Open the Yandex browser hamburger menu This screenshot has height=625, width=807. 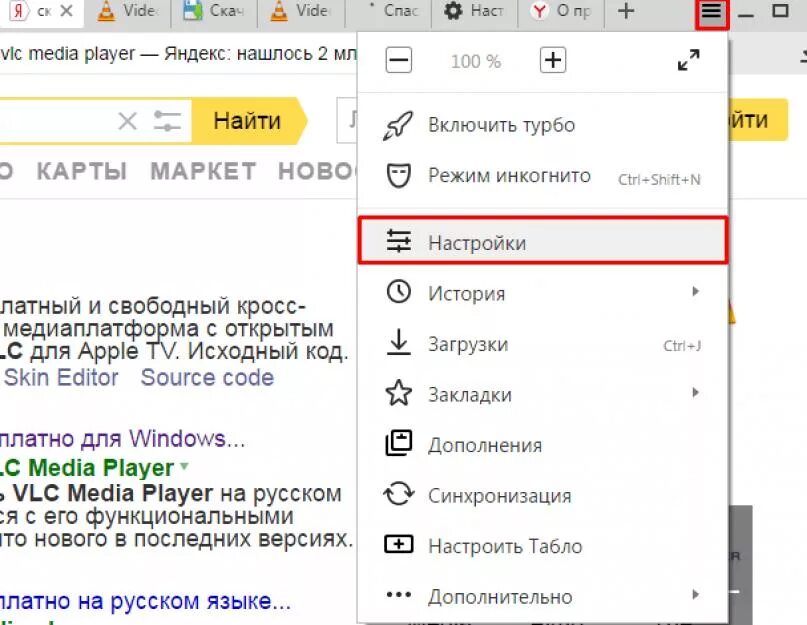click(x=711, y=12)
